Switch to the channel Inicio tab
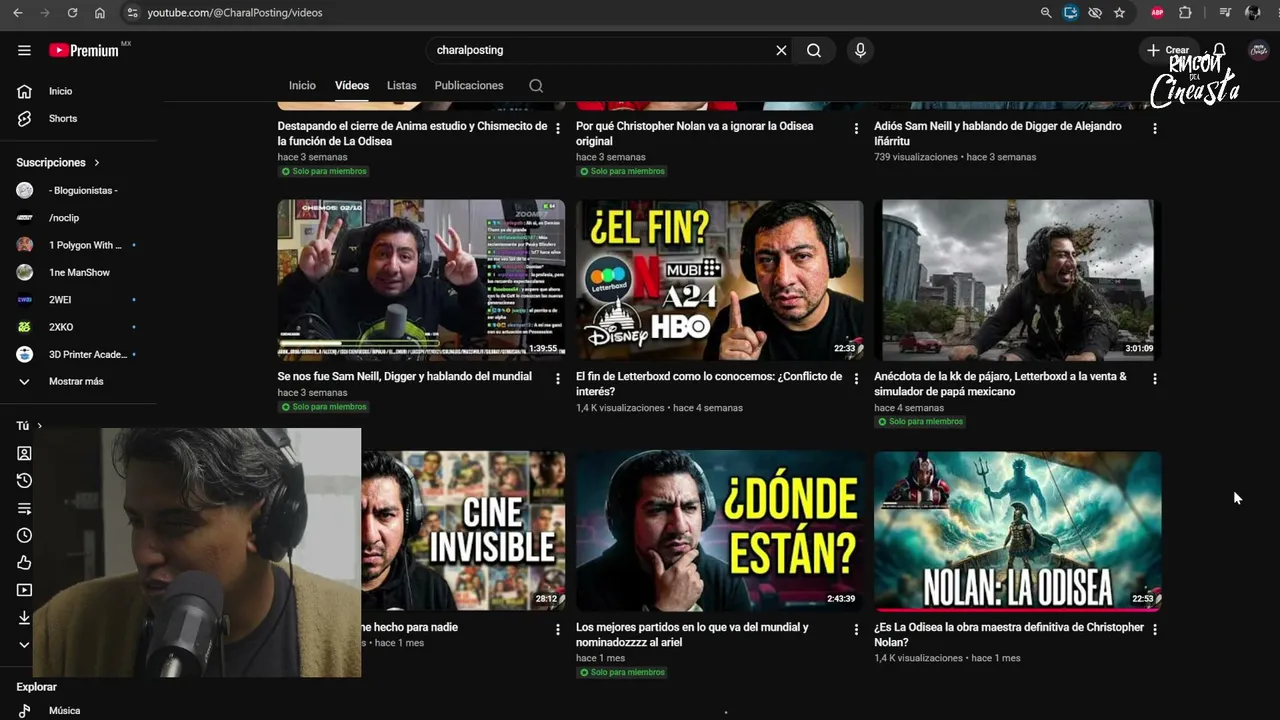This screenshot has height=720, width=1280. coord(302,86)
